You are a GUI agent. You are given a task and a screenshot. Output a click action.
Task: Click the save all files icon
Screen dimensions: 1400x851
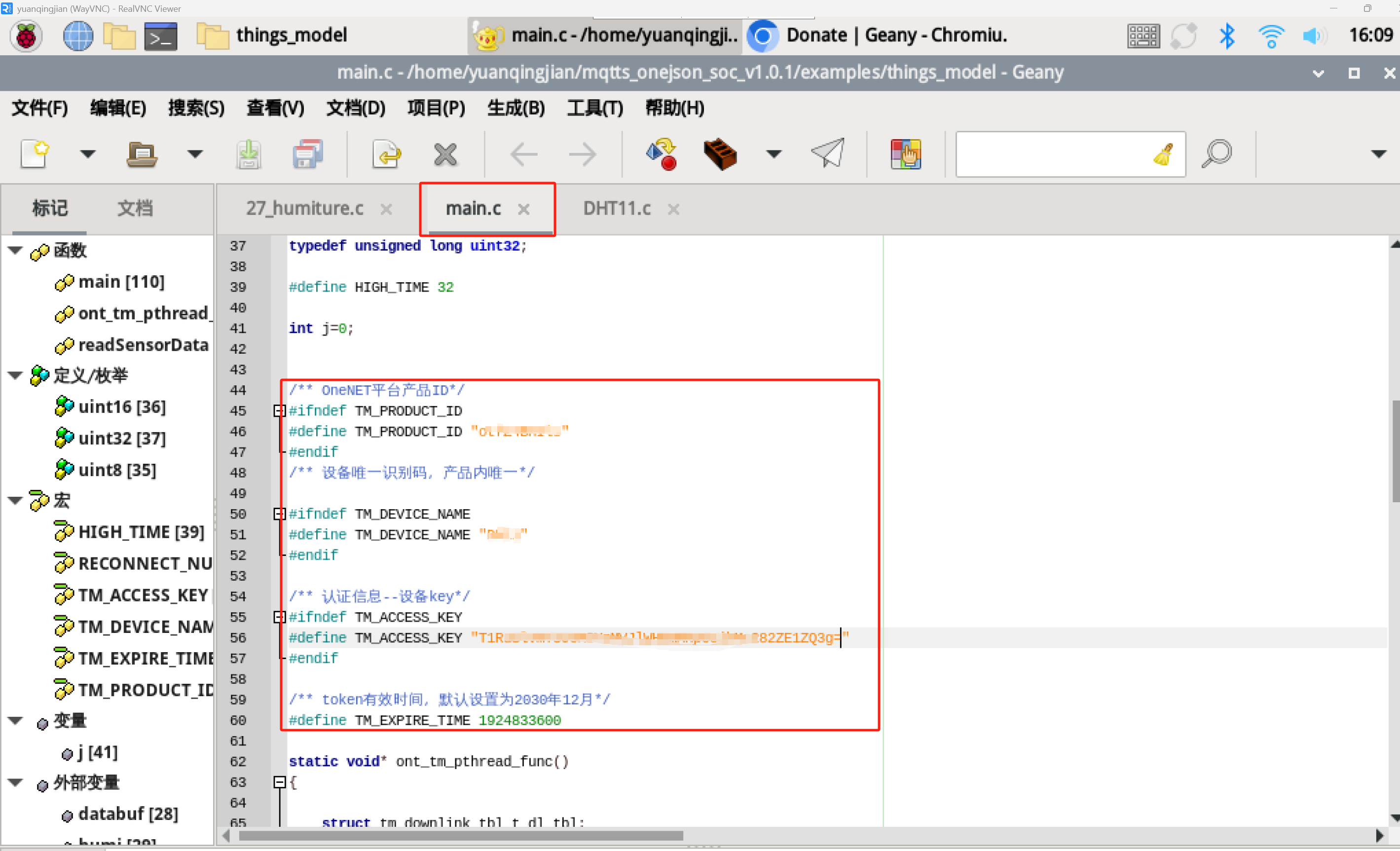(x=307, y=154)
